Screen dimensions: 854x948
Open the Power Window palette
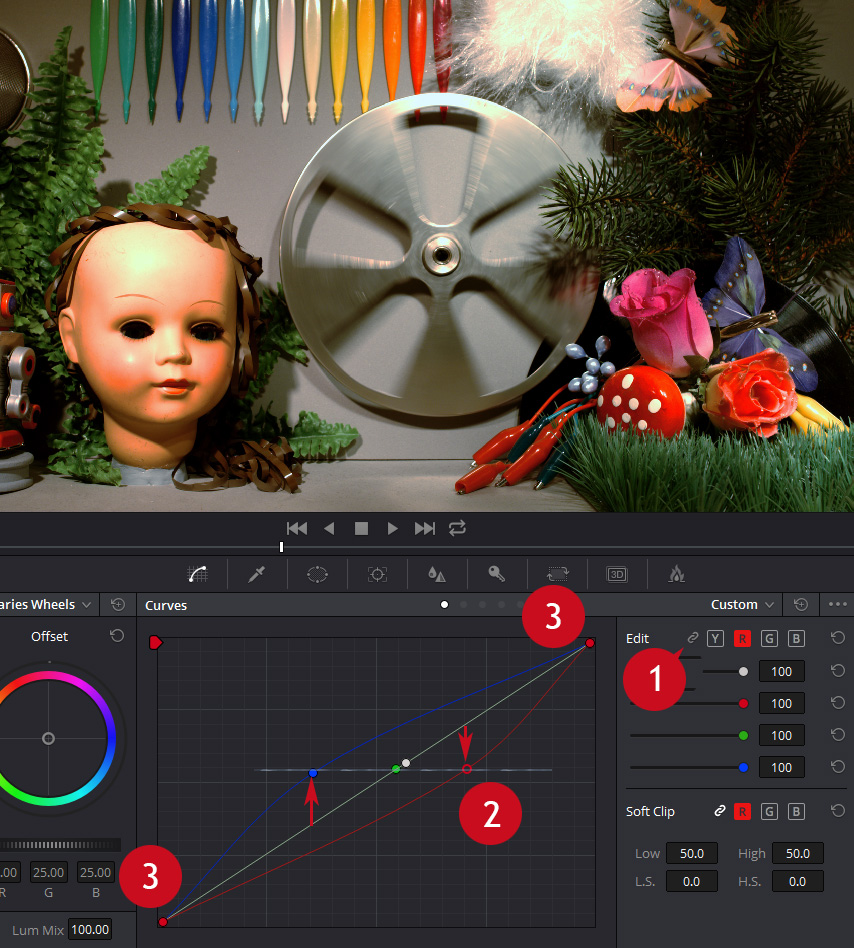(x=317, y=574)
